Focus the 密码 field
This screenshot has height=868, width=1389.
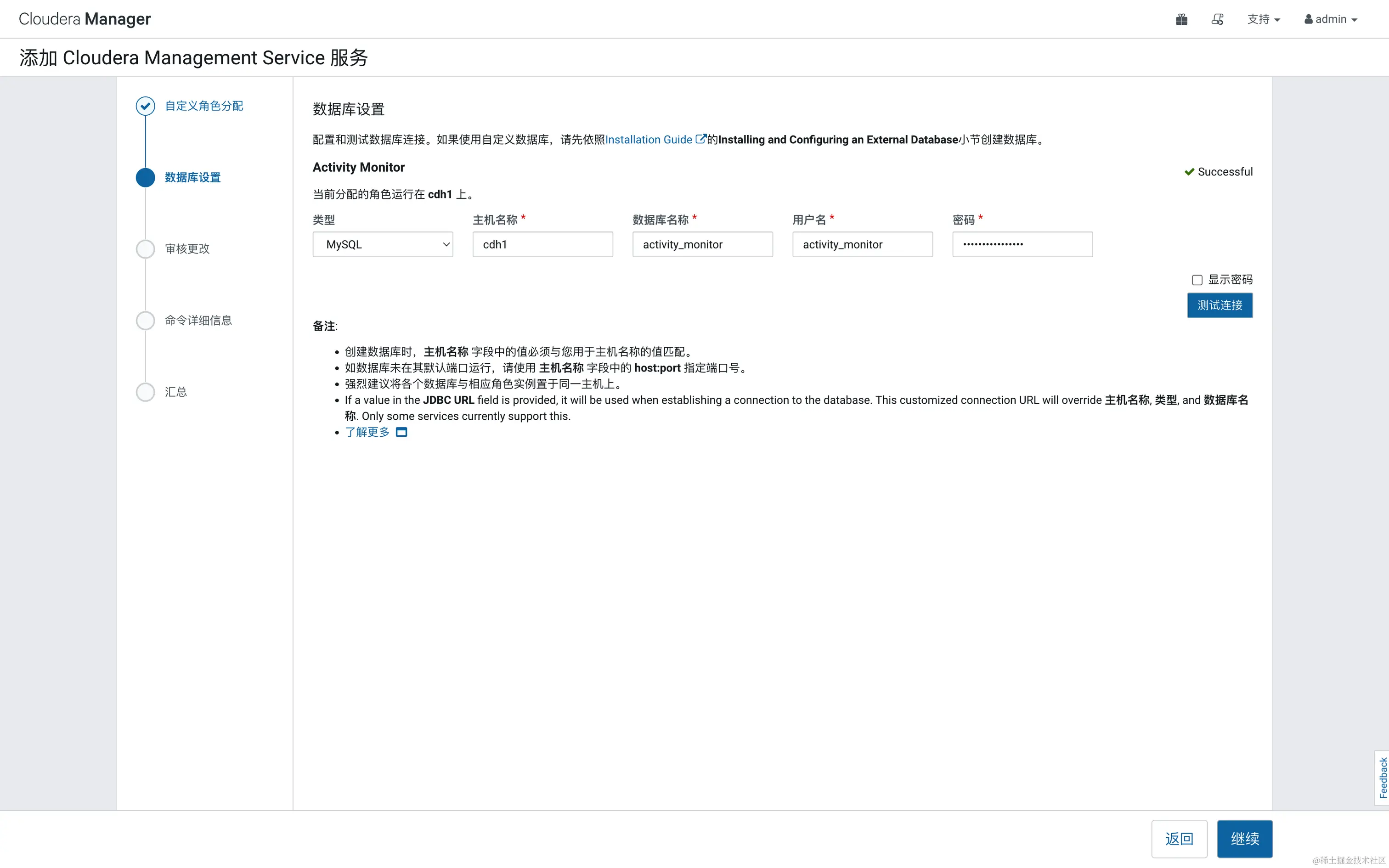click(x=1022, y=244)
